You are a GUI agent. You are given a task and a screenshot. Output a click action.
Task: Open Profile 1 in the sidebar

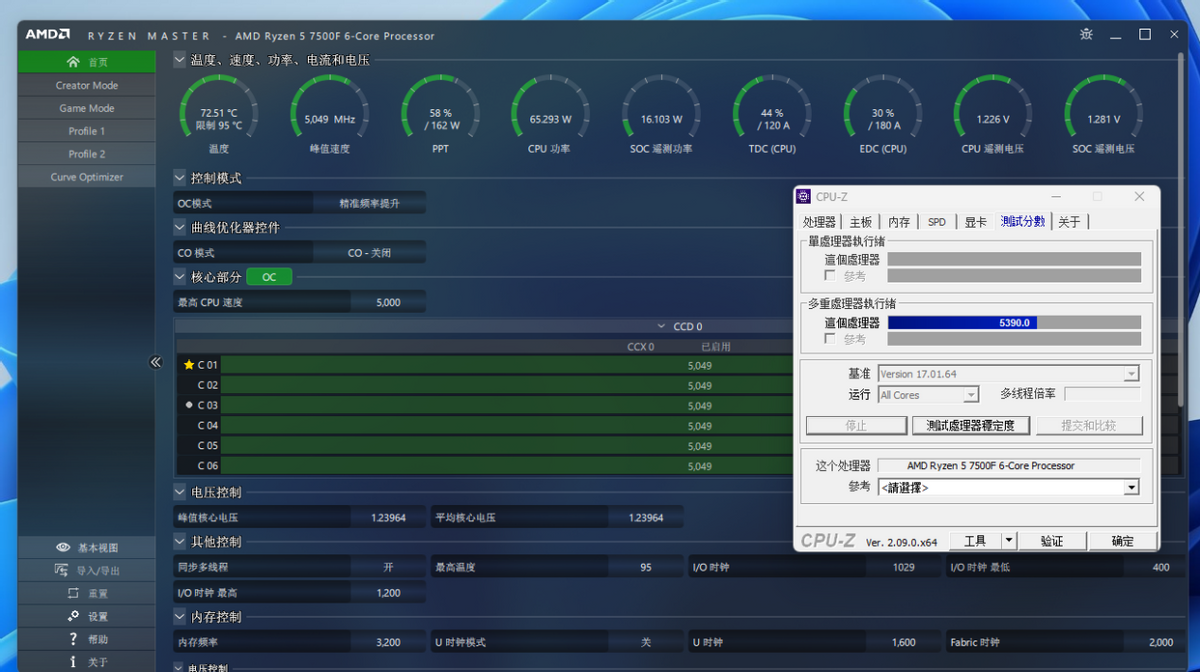87,131
